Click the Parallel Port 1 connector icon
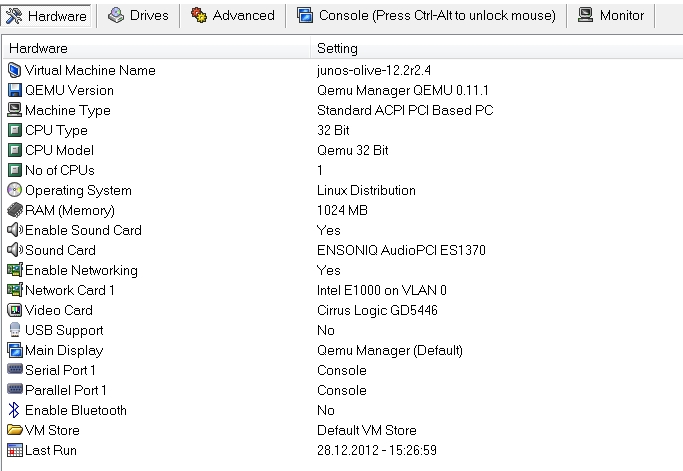Viewport: 683px width, 471px height. pos(15,389)
